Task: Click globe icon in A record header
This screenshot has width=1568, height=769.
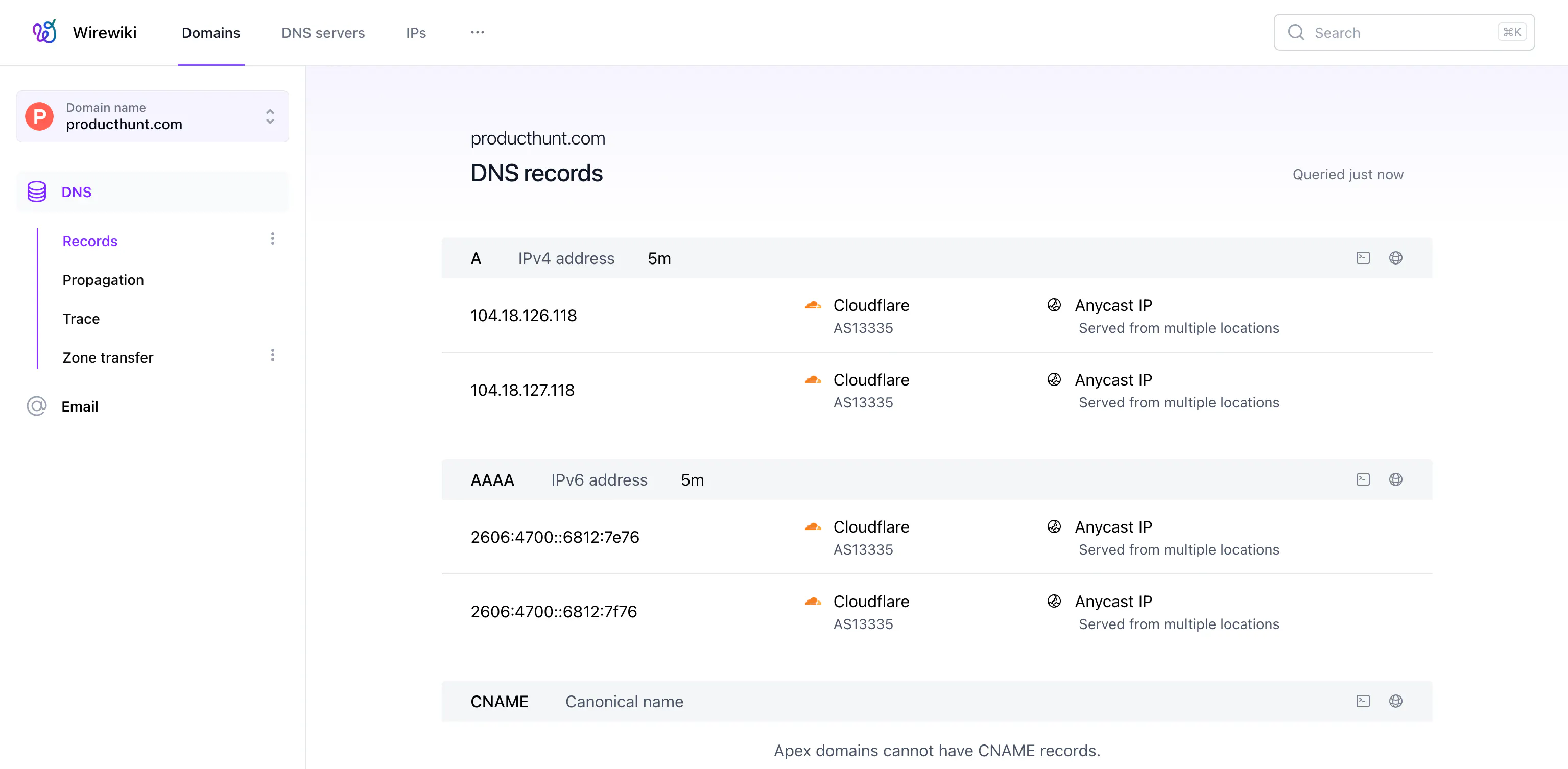Action: [1396, 258]
